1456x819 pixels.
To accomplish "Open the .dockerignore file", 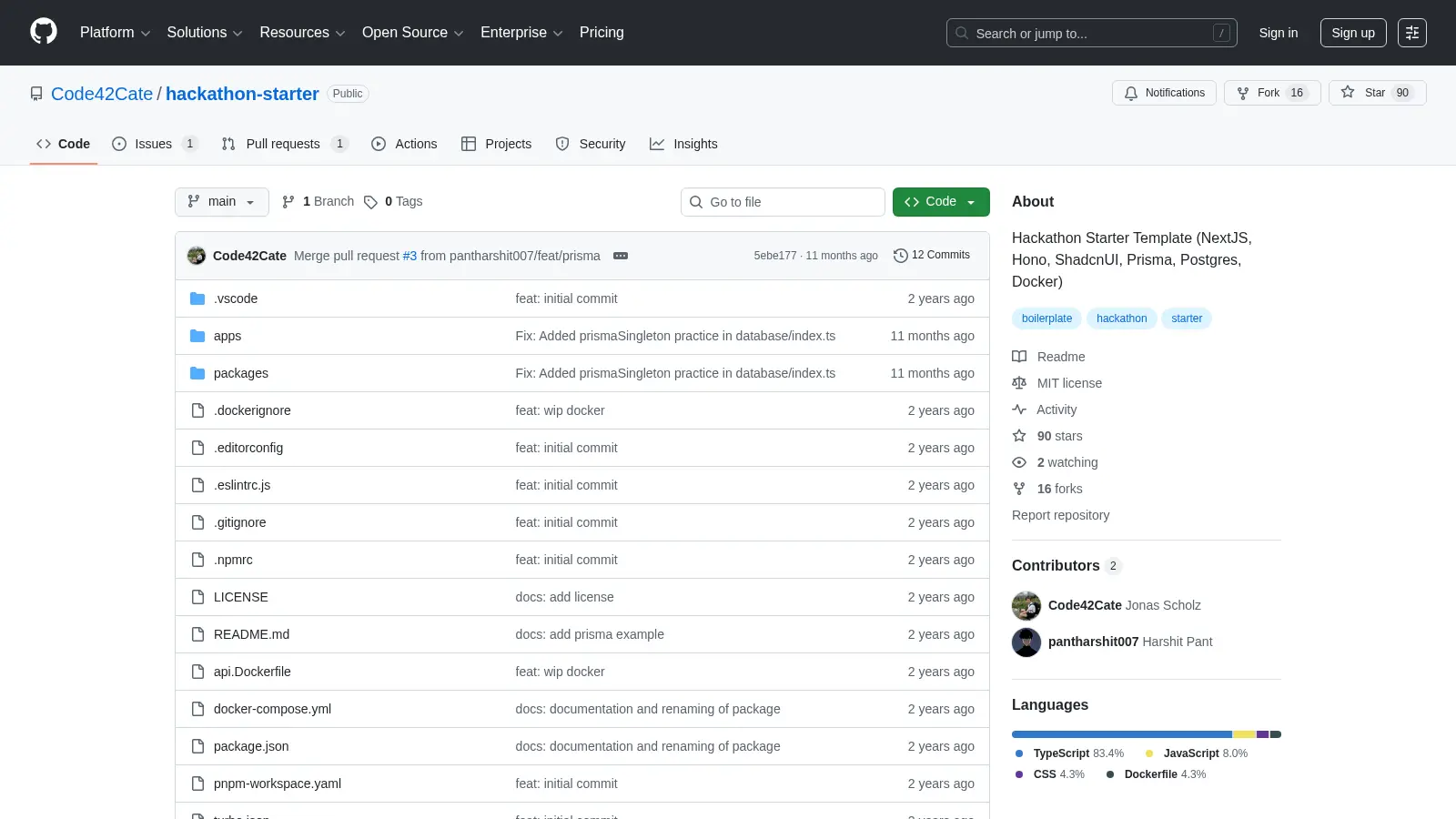I will tap(252, 410).
